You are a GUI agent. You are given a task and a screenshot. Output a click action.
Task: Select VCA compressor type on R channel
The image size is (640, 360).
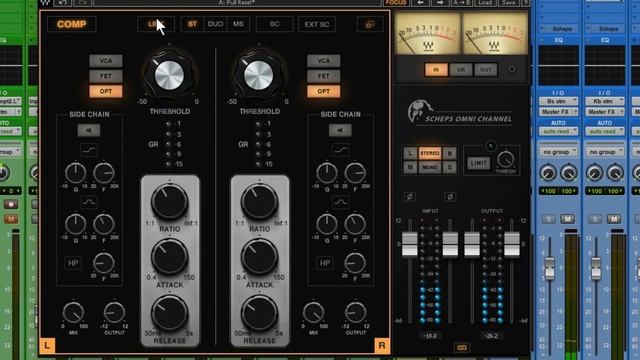(x=323, y=60)
